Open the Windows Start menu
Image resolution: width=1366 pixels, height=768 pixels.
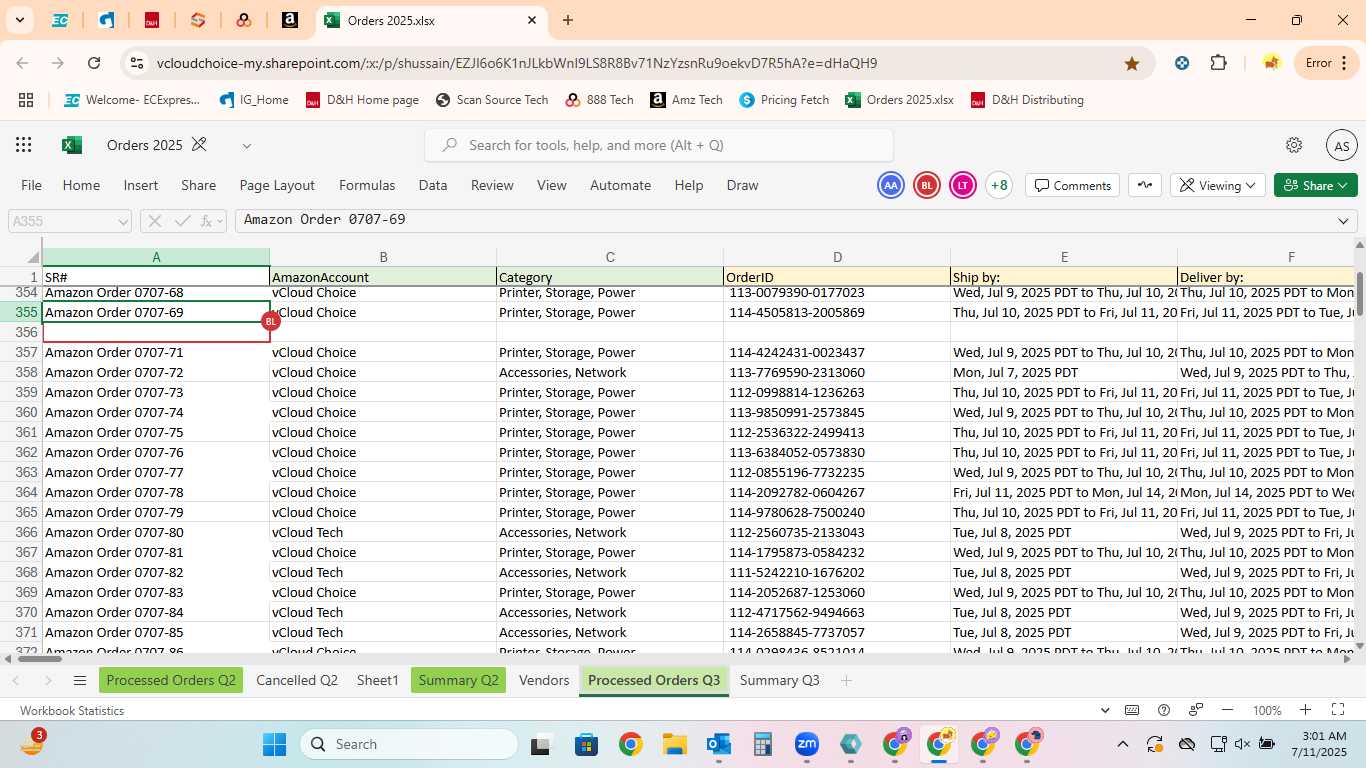coord(274,744)
